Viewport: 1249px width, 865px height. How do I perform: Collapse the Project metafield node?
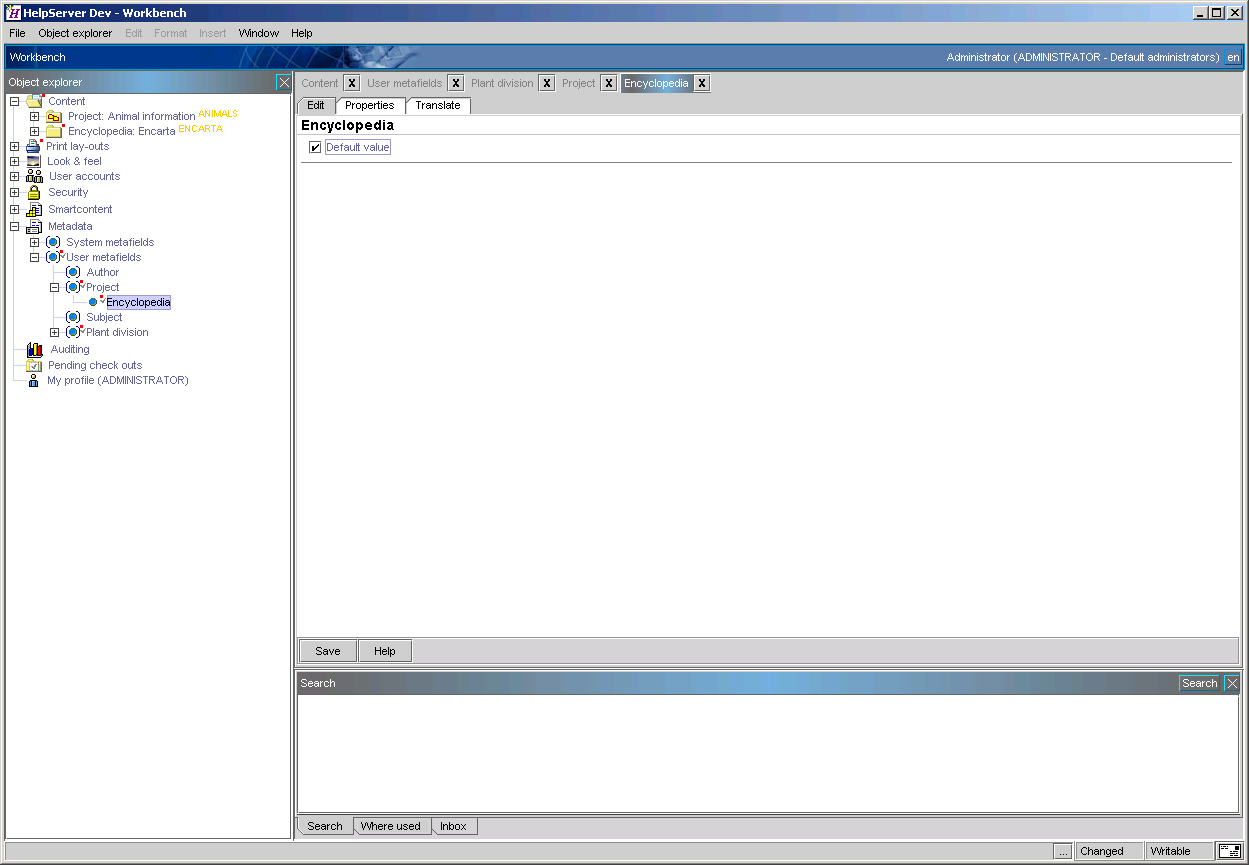point(54,287)
